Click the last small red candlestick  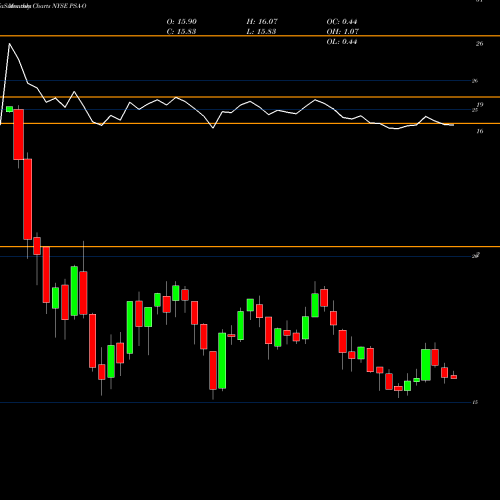click(x=454, y=377)
